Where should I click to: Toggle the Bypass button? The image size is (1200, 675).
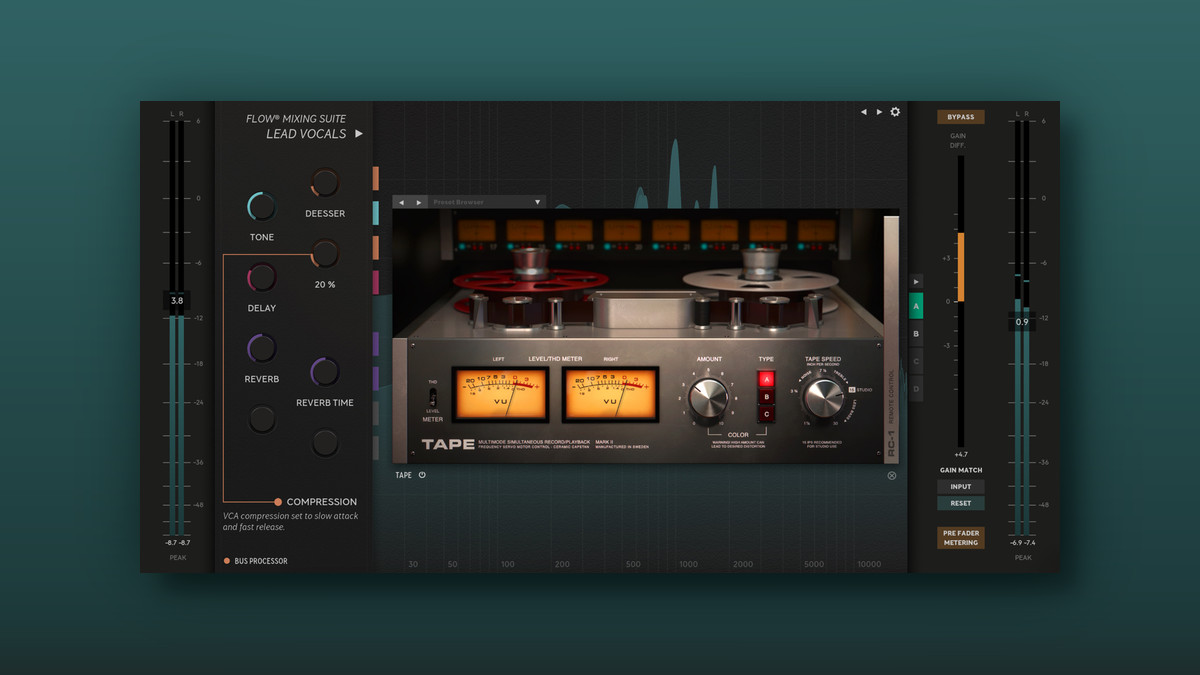[960, 117]
